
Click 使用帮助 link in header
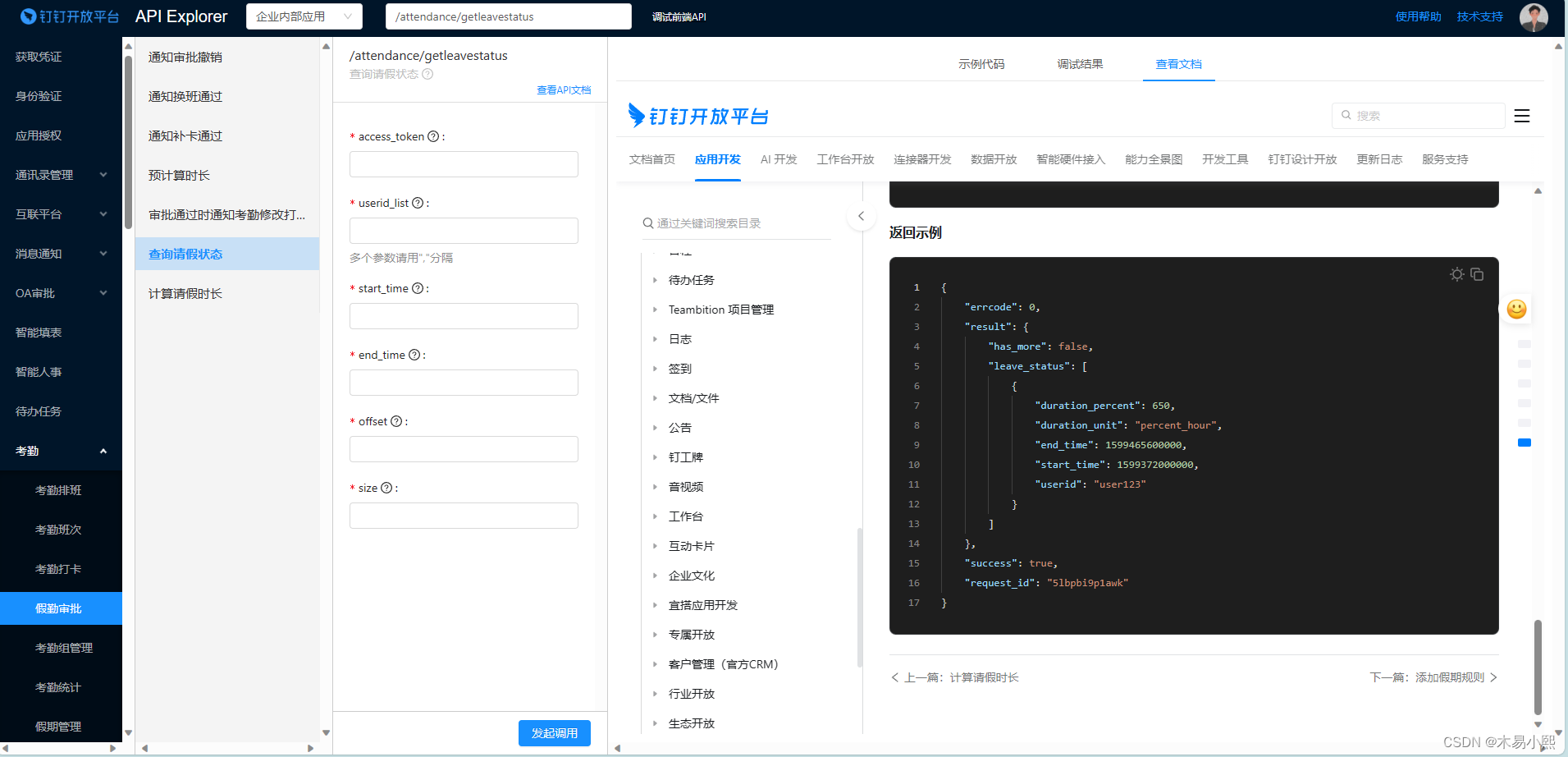point(1418,16)
